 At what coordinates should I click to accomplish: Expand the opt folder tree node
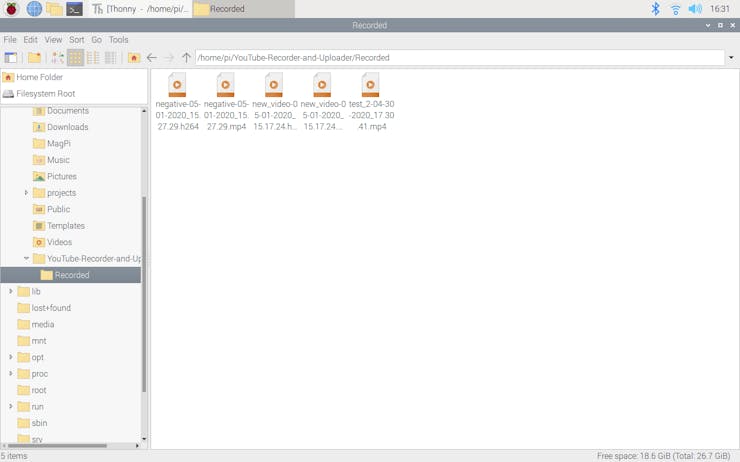point(10,357)
